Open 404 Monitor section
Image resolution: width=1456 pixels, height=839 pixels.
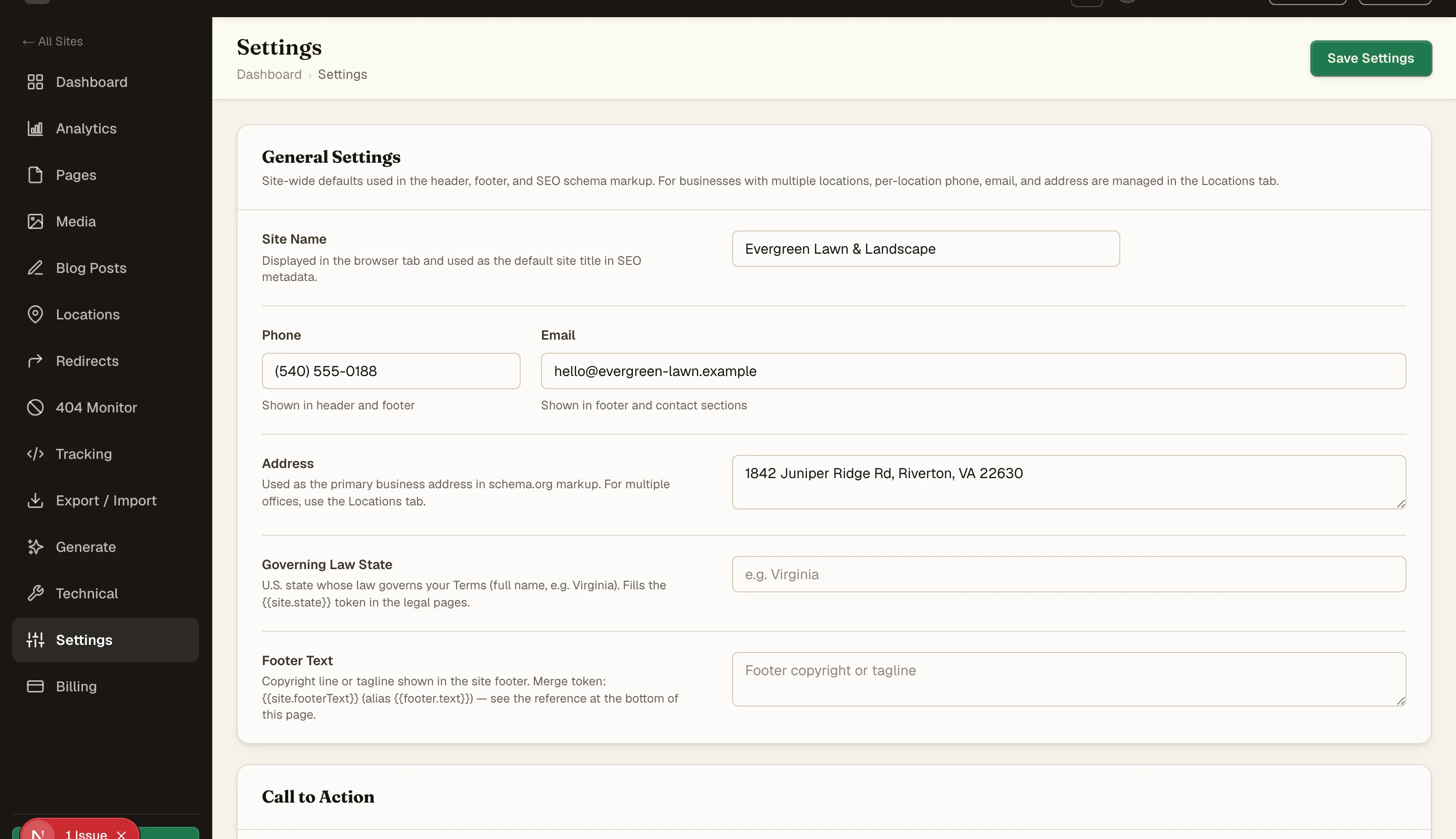point(106,407)
